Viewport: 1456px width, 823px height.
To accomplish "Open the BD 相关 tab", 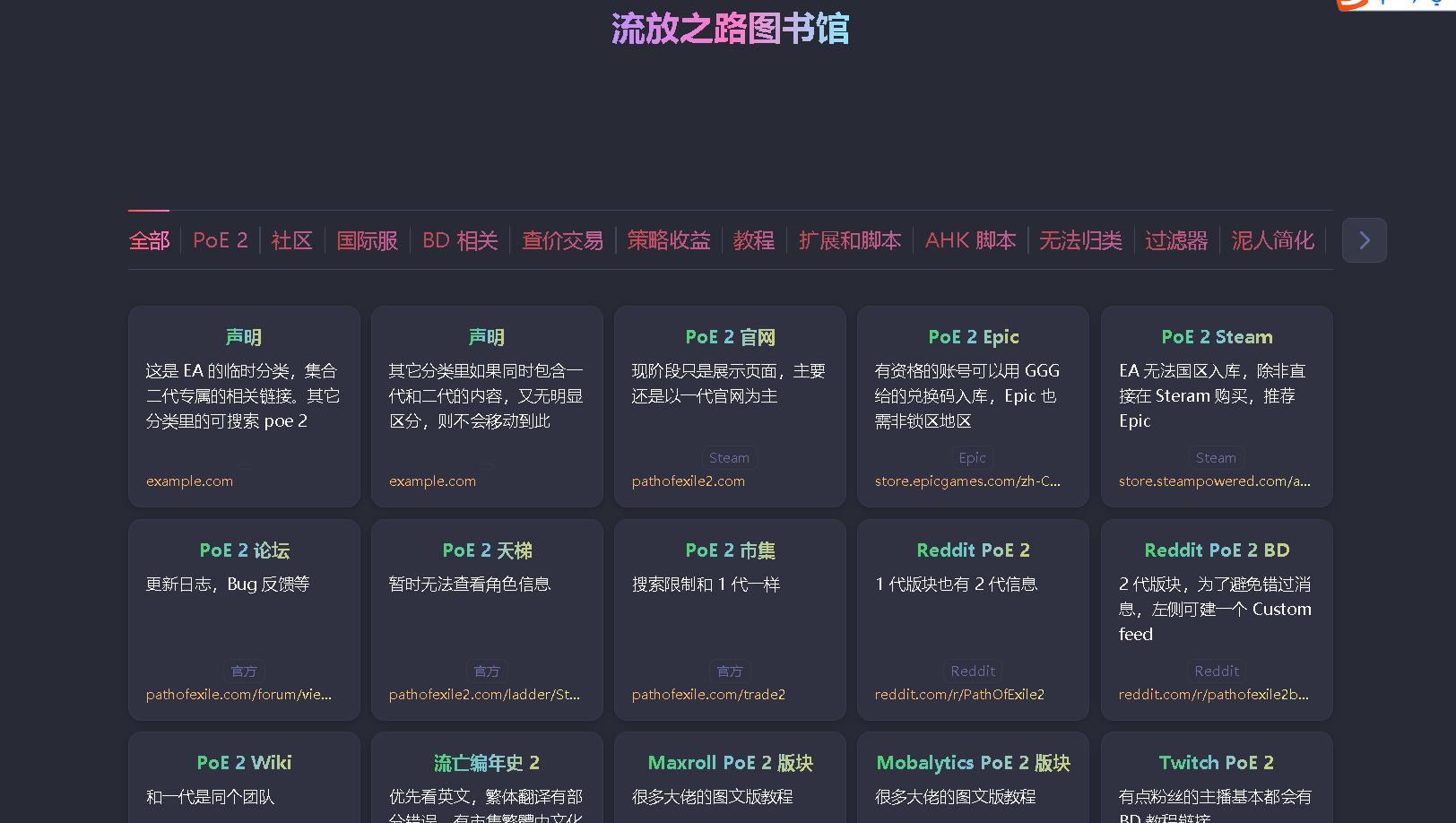I will [460, 240].
